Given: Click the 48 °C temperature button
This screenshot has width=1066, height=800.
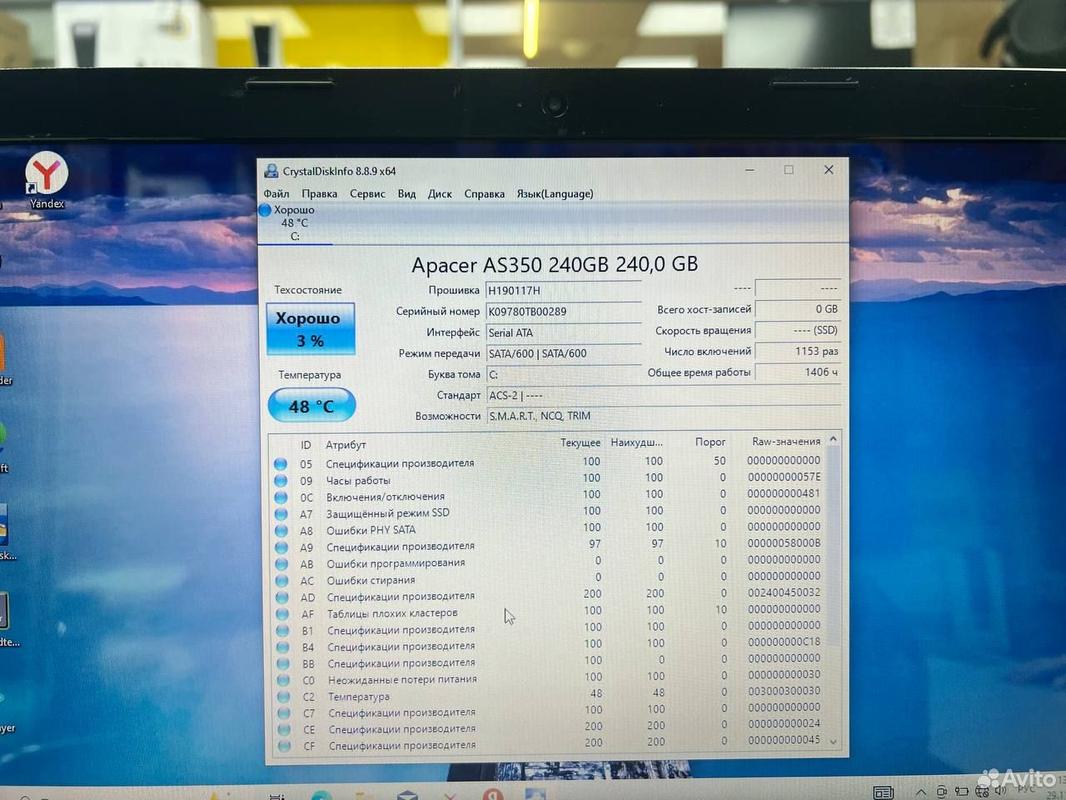Looking at the screenshot, I should click(312, 406).
